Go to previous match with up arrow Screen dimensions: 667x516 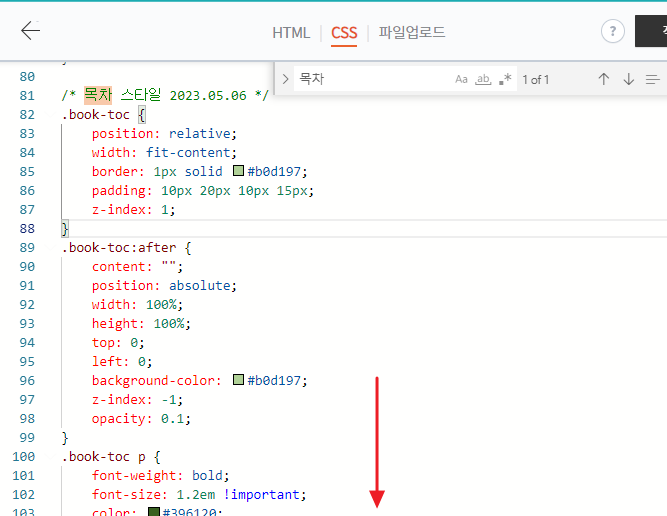pos(604,79)
